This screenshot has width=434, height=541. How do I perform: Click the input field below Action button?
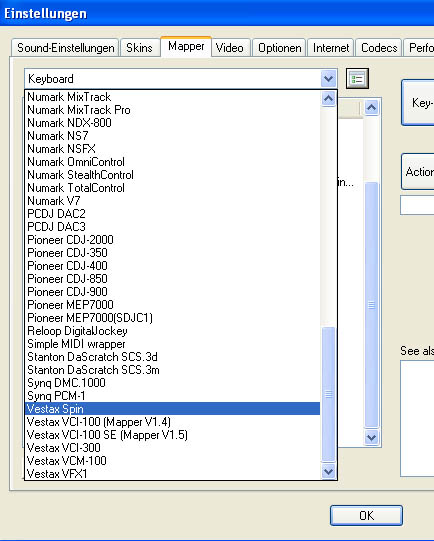coord(417,205)
